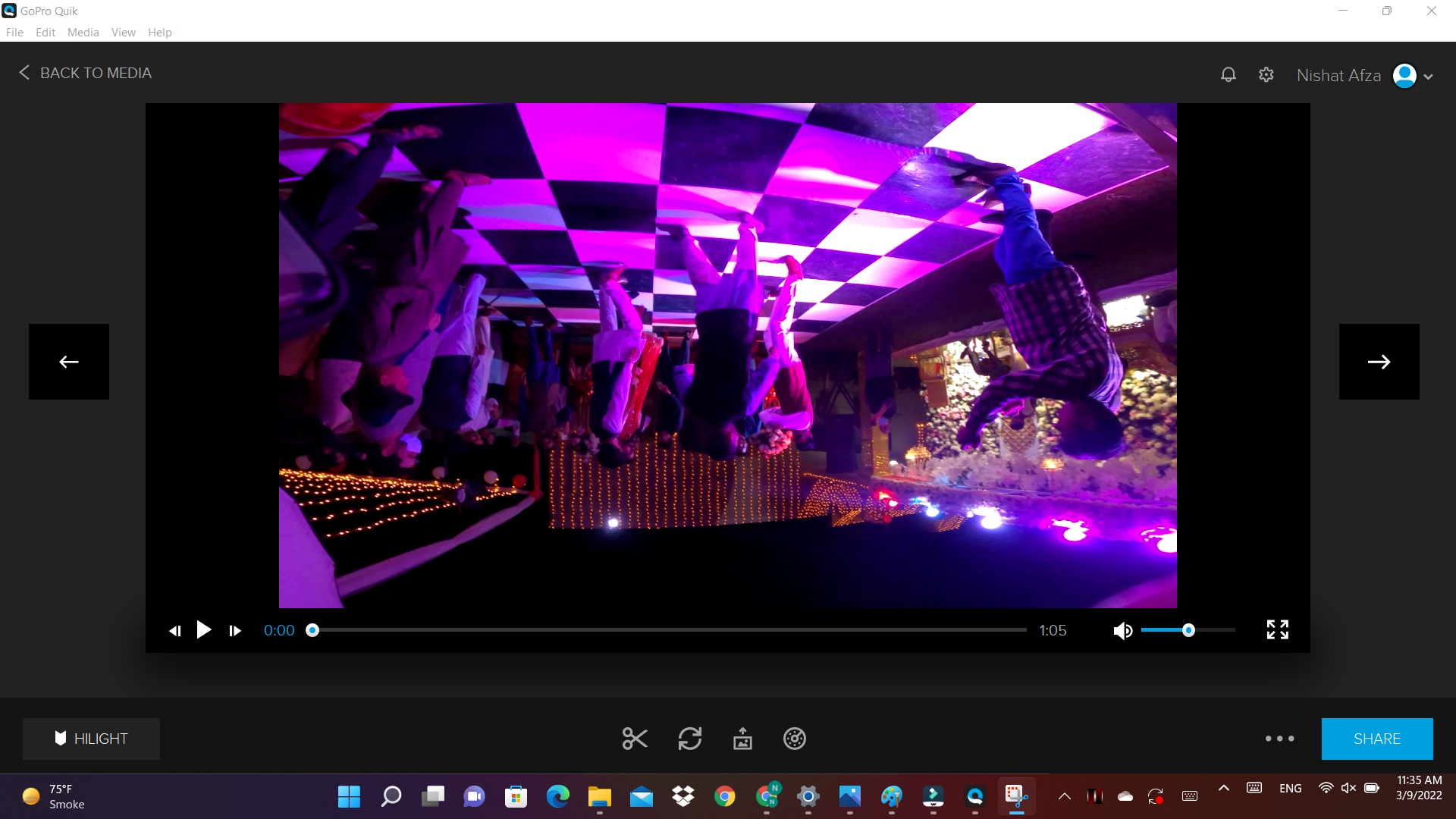Click the skip forward playback button
The height and width of the screenshot is (819, 1456).
pos(236,630)
